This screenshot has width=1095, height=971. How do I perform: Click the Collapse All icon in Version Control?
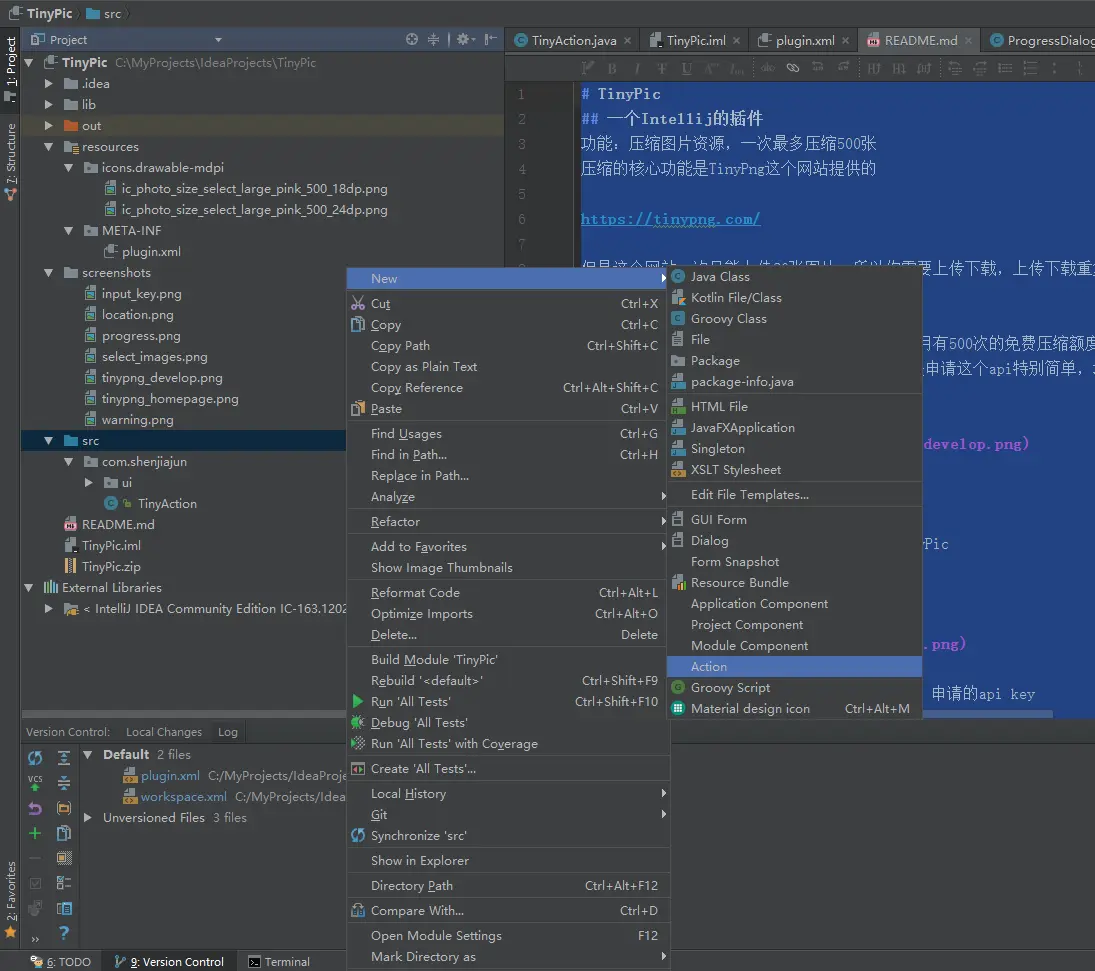pos(64,783)
